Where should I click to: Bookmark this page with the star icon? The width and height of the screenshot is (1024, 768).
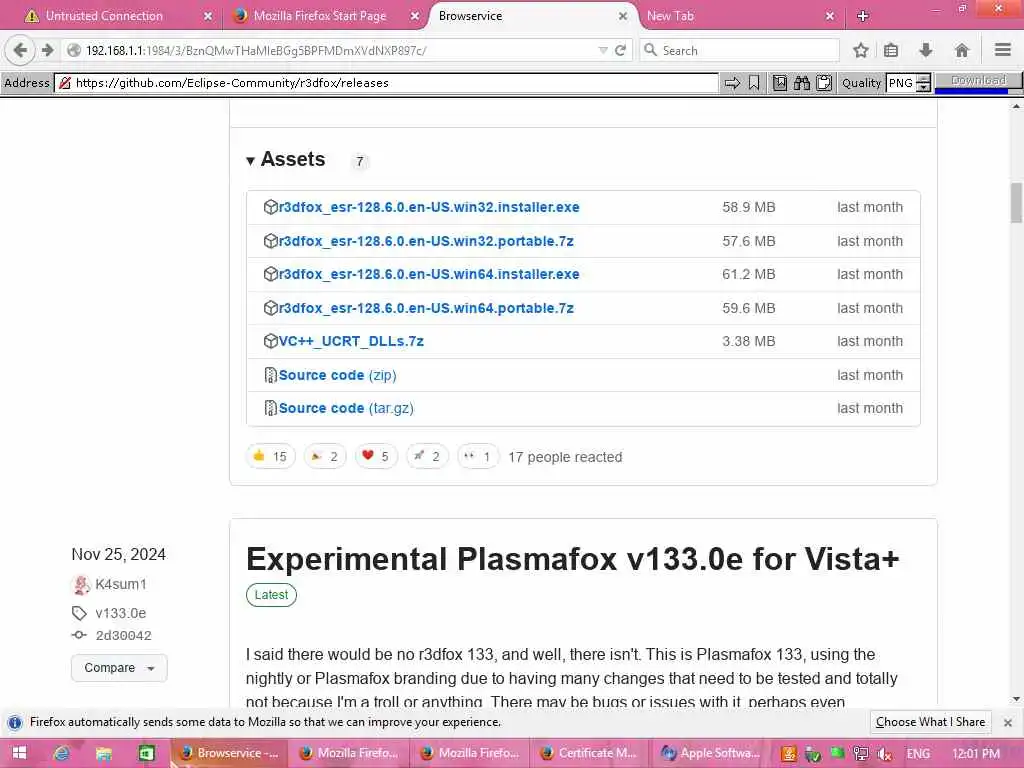tap(861, 50)
